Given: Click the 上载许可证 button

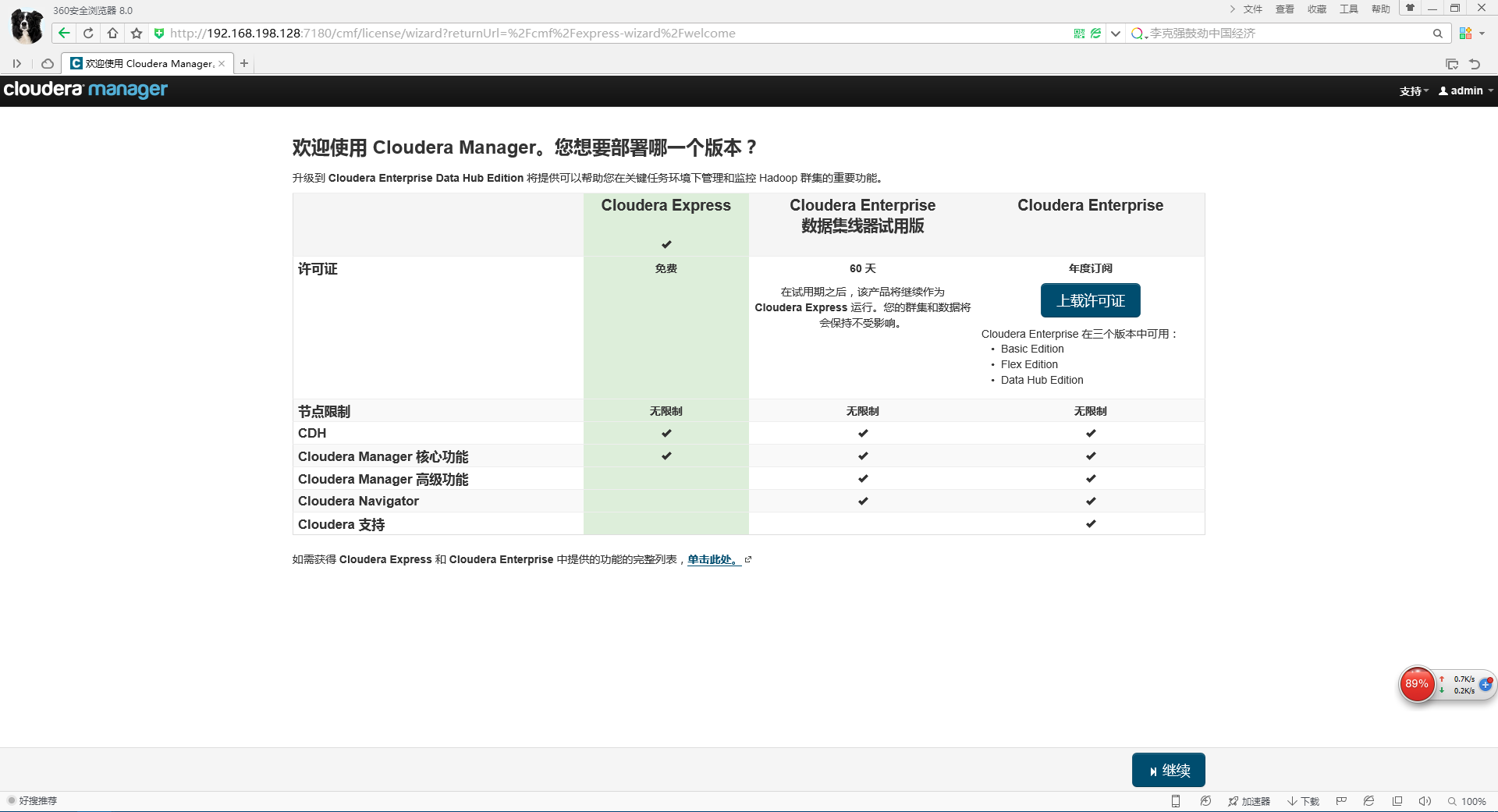Looking at the screenshot, I should tap(1091, 300).
